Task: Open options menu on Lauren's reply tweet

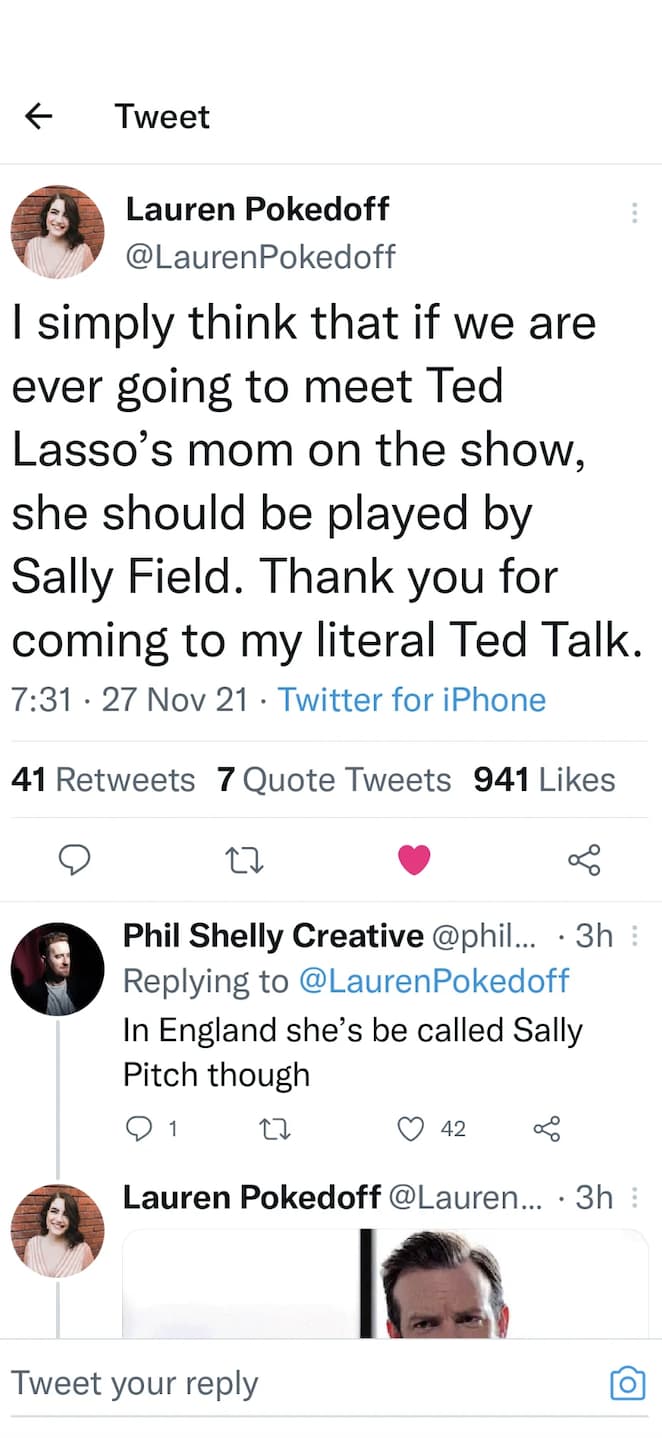Action: point(635,1197)
